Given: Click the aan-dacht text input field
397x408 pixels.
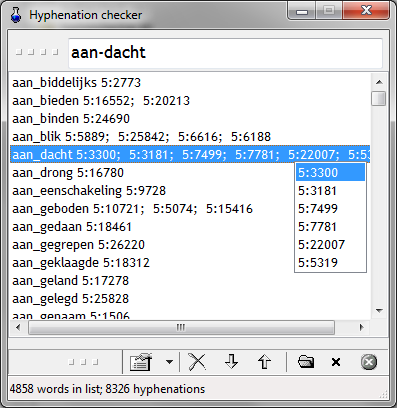Looking at the screenshot, I should pyautogui.click(x=225, y=53).
